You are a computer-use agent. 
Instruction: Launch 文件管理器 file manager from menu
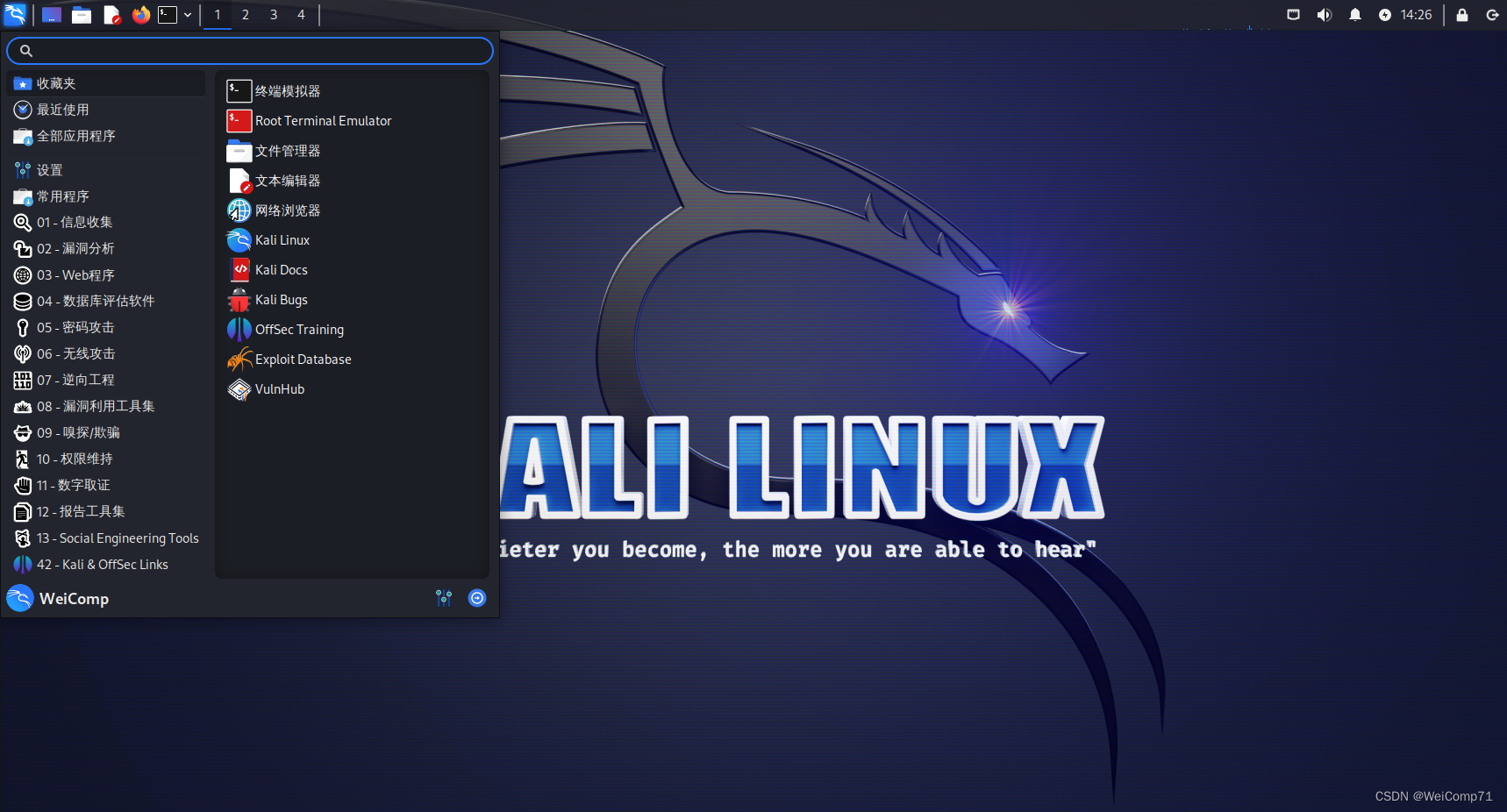(x=352, y=151)
